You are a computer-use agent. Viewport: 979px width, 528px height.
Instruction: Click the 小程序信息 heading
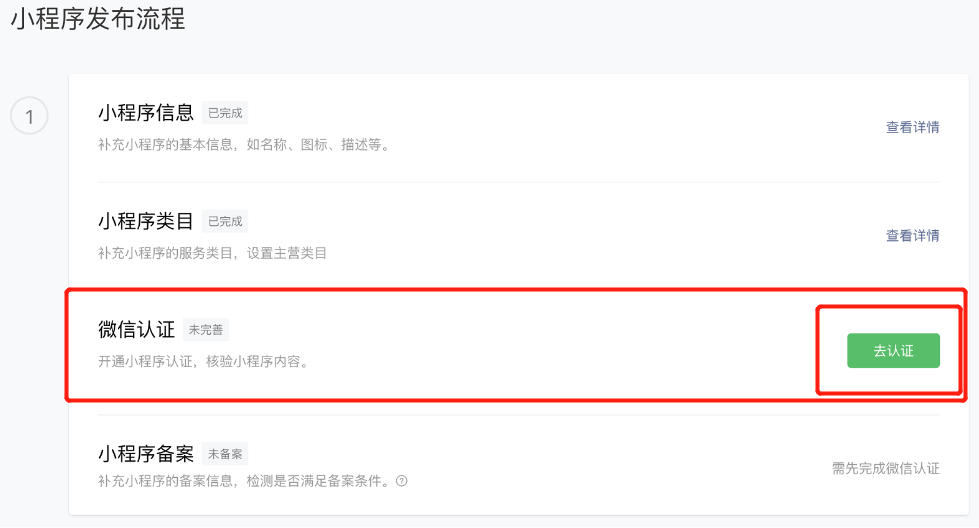[x=146, y=113]
